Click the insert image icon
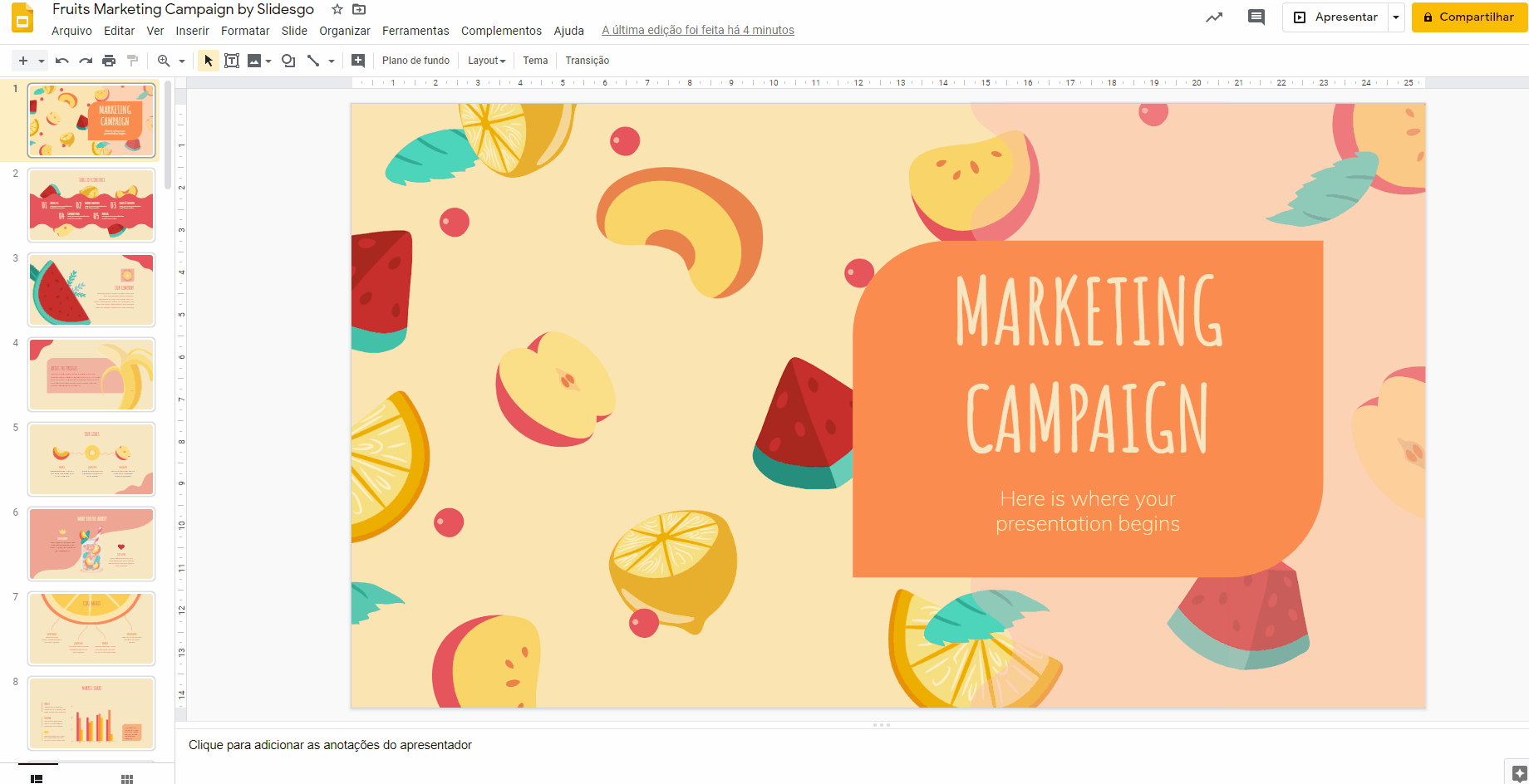The height and width of the screenshot is (784, 1529). [254, 61]
